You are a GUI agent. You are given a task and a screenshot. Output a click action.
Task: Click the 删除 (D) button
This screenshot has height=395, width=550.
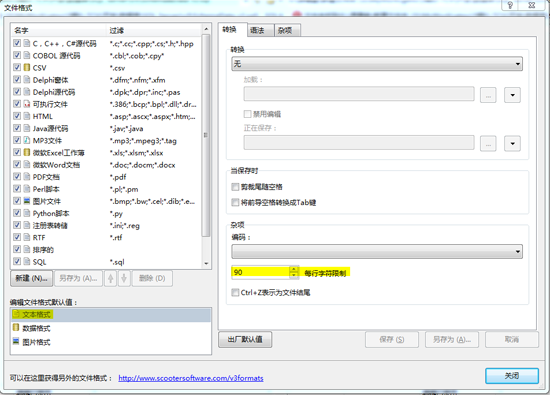pos(152,279)
